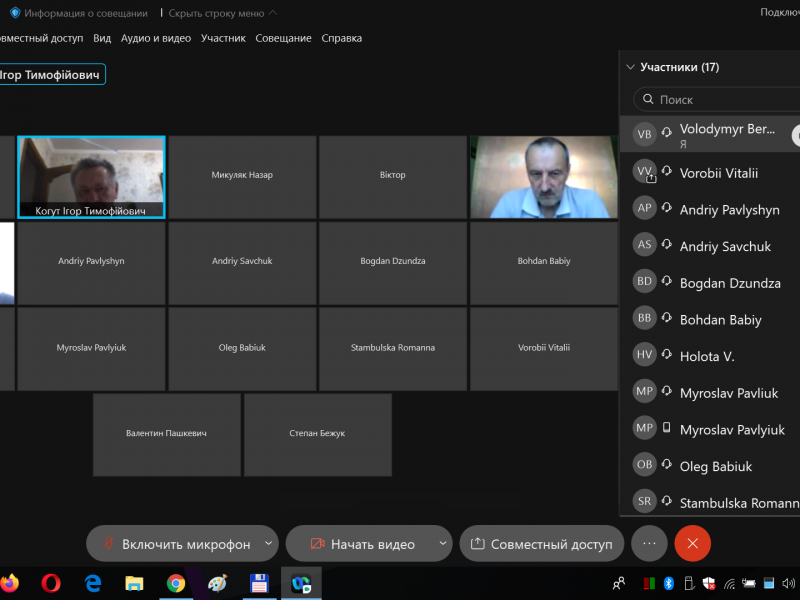
Task: Open File Explorer in the taskbar
Action: 134,582
